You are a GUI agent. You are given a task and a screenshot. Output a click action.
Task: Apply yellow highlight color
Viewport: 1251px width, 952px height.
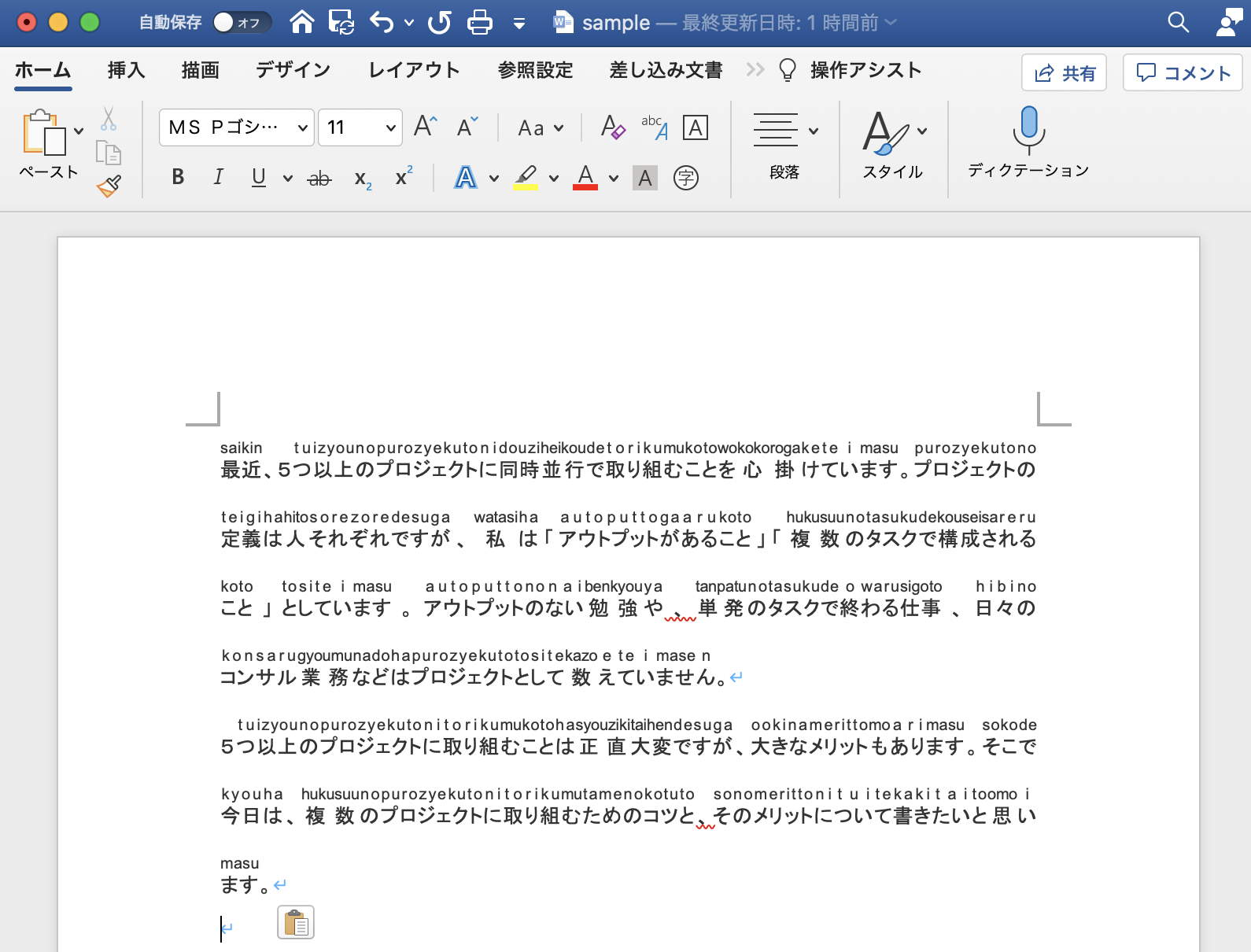[526, 178]
